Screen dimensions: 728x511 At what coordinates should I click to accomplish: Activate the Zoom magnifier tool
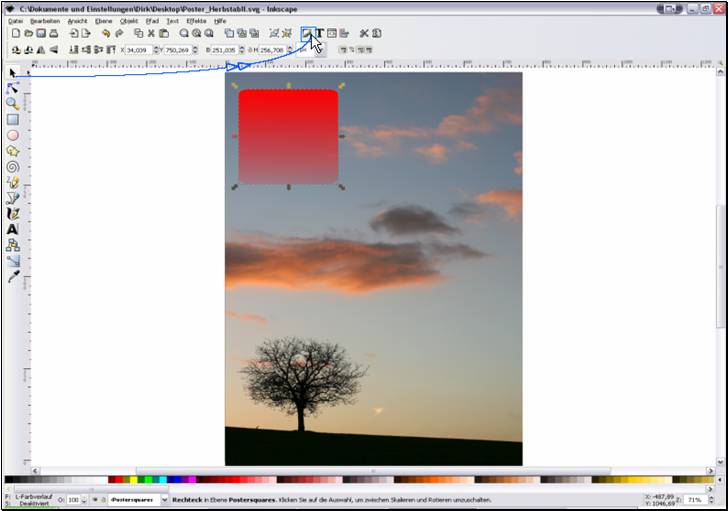13,104
